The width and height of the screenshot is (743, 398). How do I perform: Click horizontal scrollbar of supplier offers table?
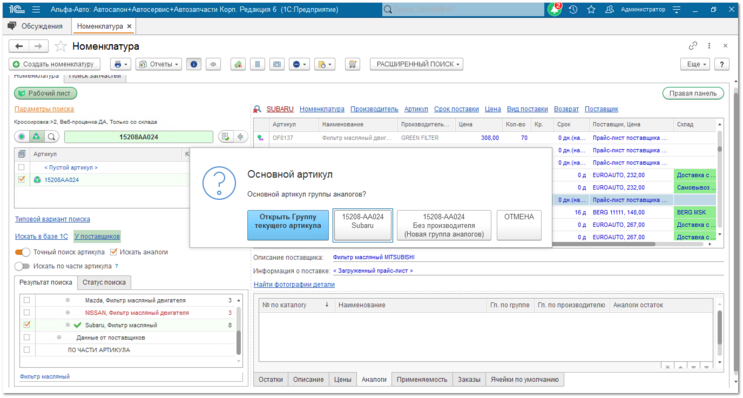tap(604, 244)
